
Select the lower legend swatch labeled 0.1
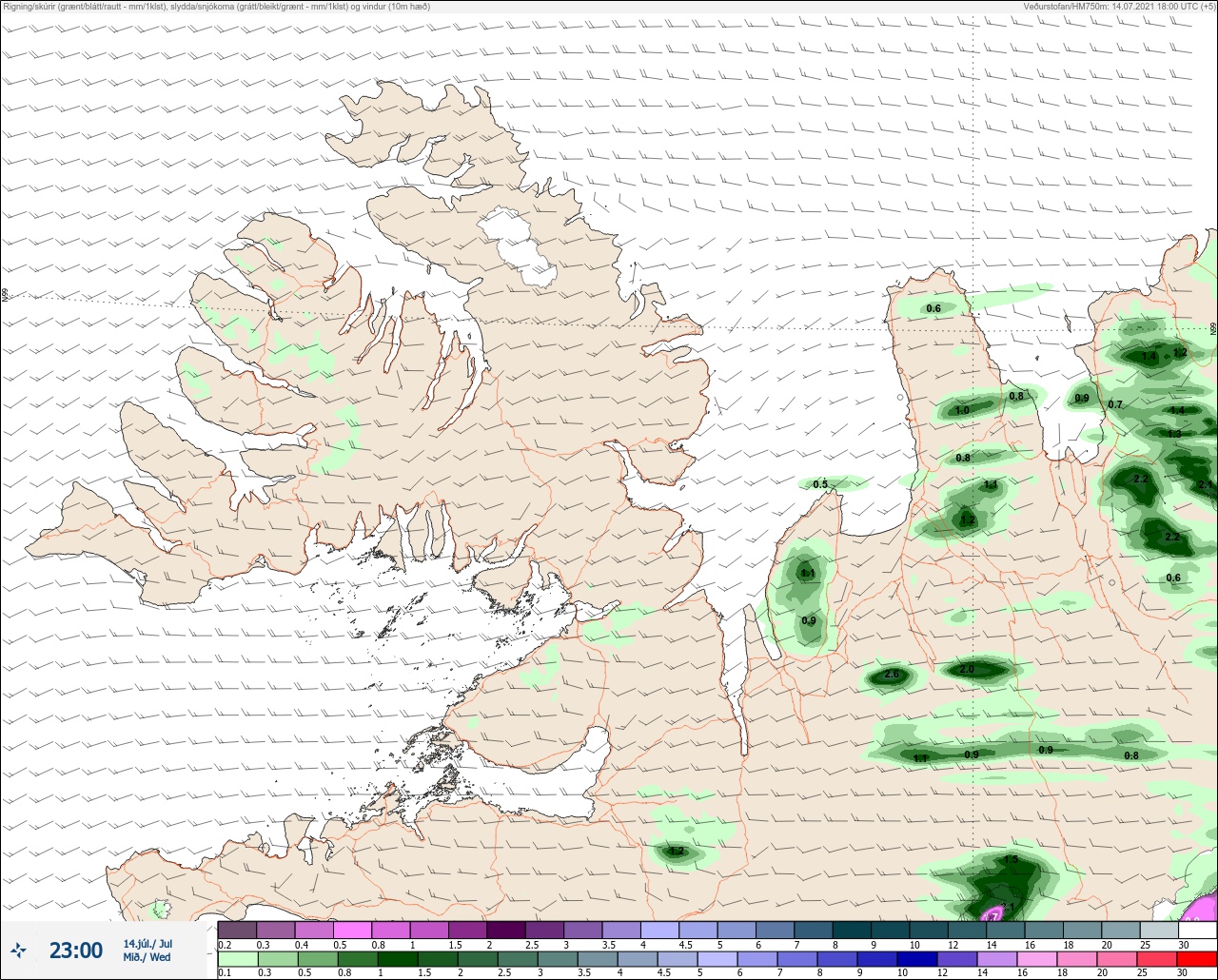[238, 959]
